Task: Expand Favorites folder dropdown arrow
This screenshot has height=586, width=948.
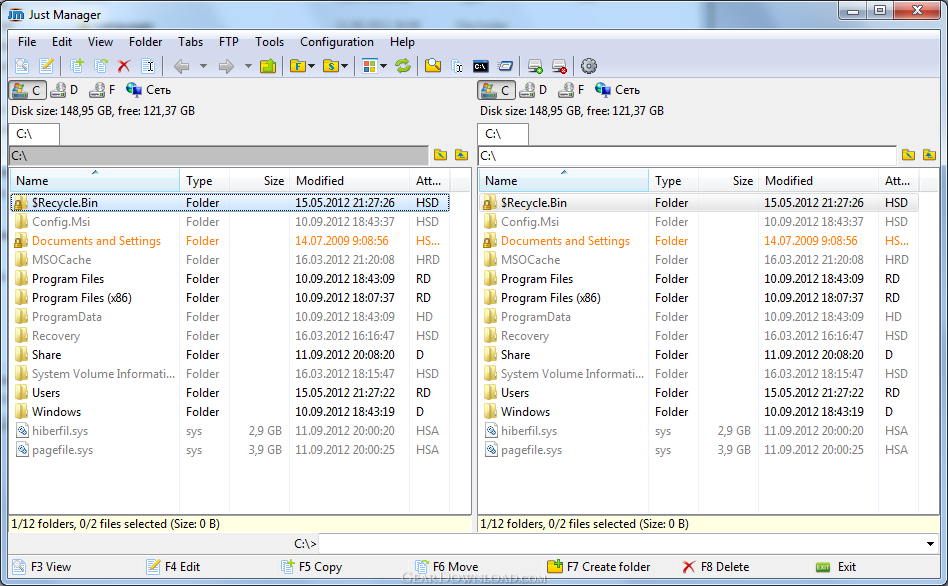Action: pyautogui.click(x=311, y=66)
